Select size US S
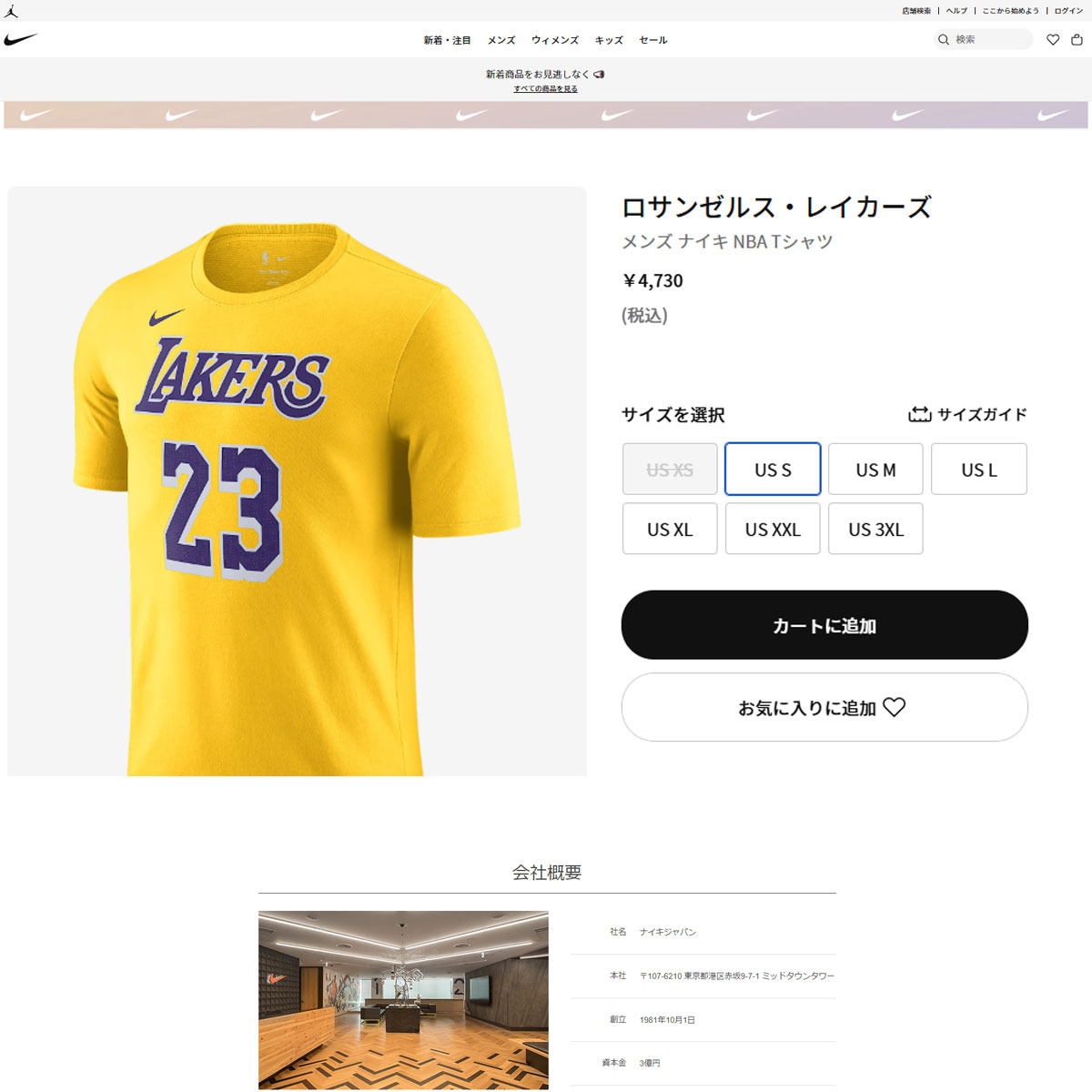 773,470
